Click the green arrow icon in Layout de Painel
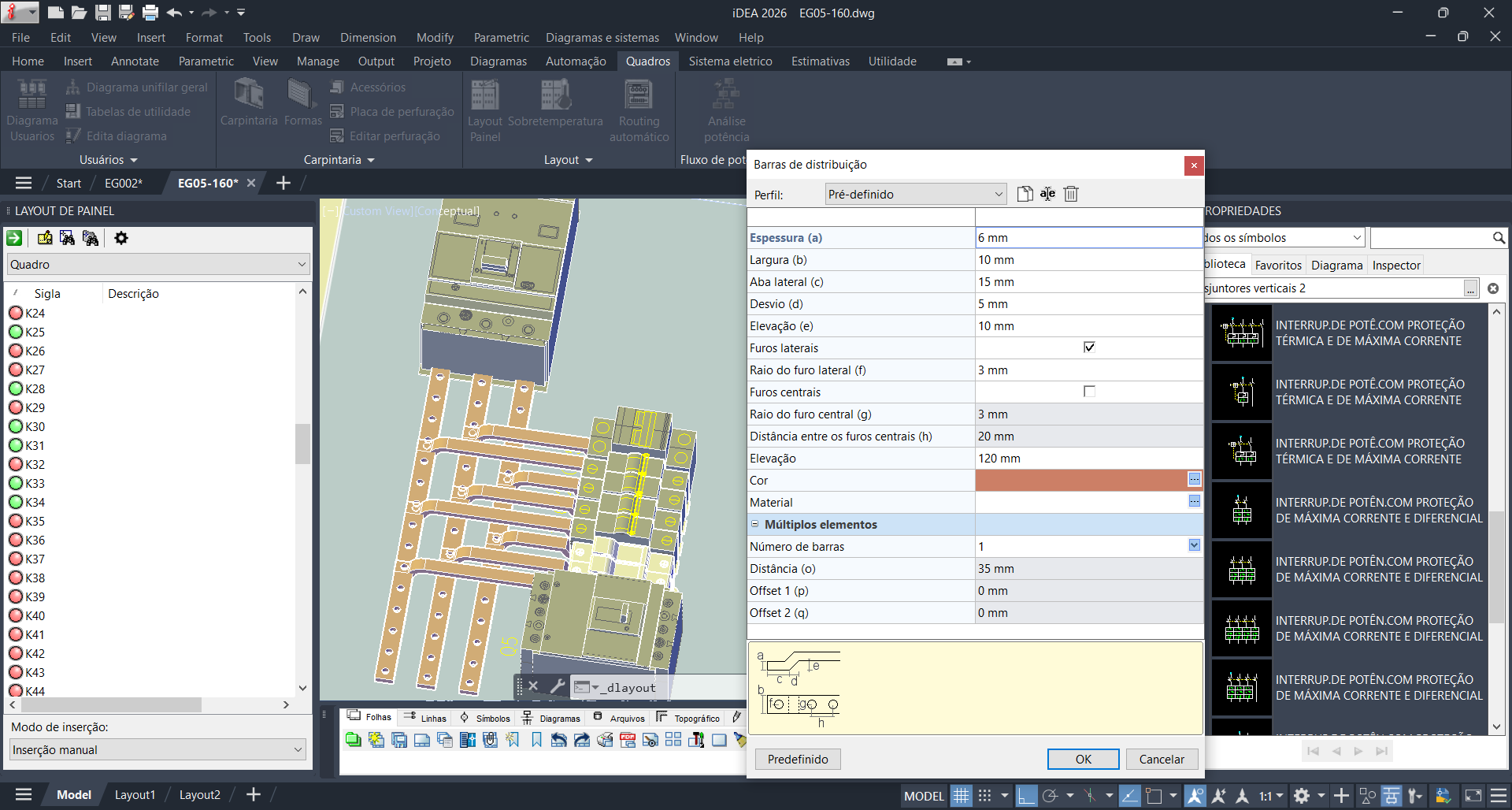 point(14,238)
